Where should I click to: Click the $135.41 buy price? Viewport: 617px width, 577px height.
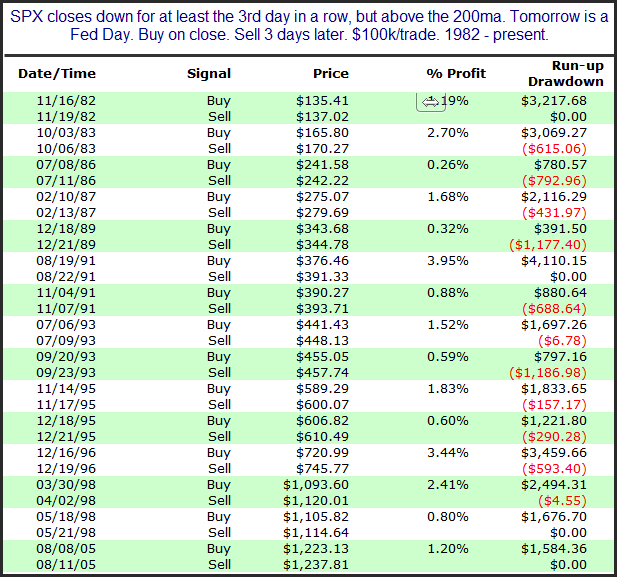(x=322, y=101)
